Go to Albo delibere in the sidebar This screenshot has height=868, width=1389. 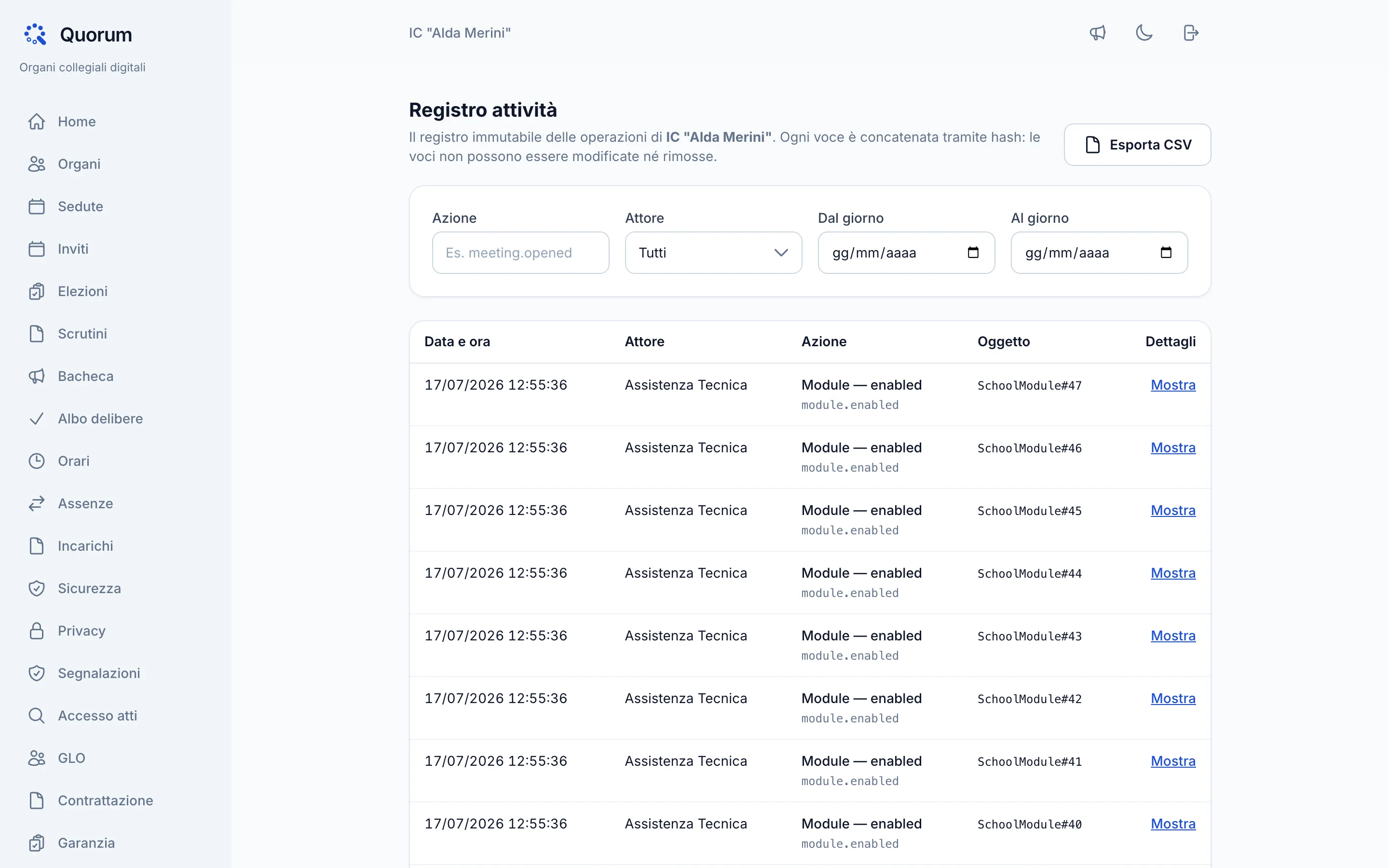coord(100,419)
